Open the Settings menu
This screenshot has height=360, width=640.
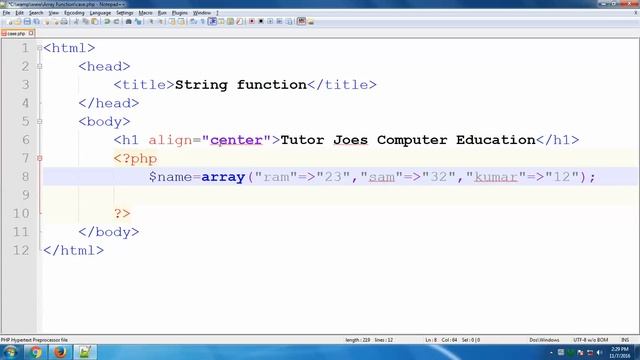click(124, 13)
